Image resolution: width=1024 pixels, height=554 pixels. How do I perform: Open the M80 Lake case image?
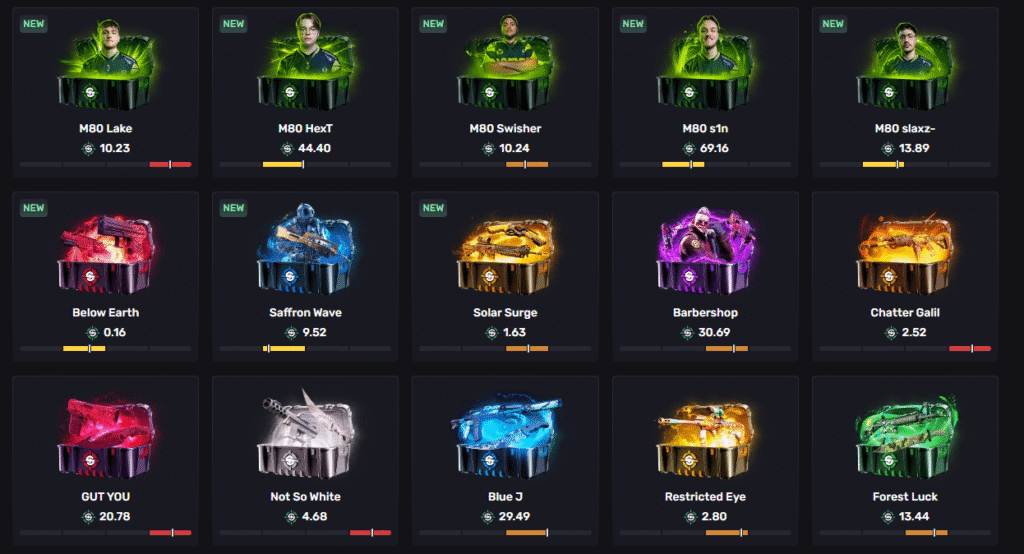point(106,65)
